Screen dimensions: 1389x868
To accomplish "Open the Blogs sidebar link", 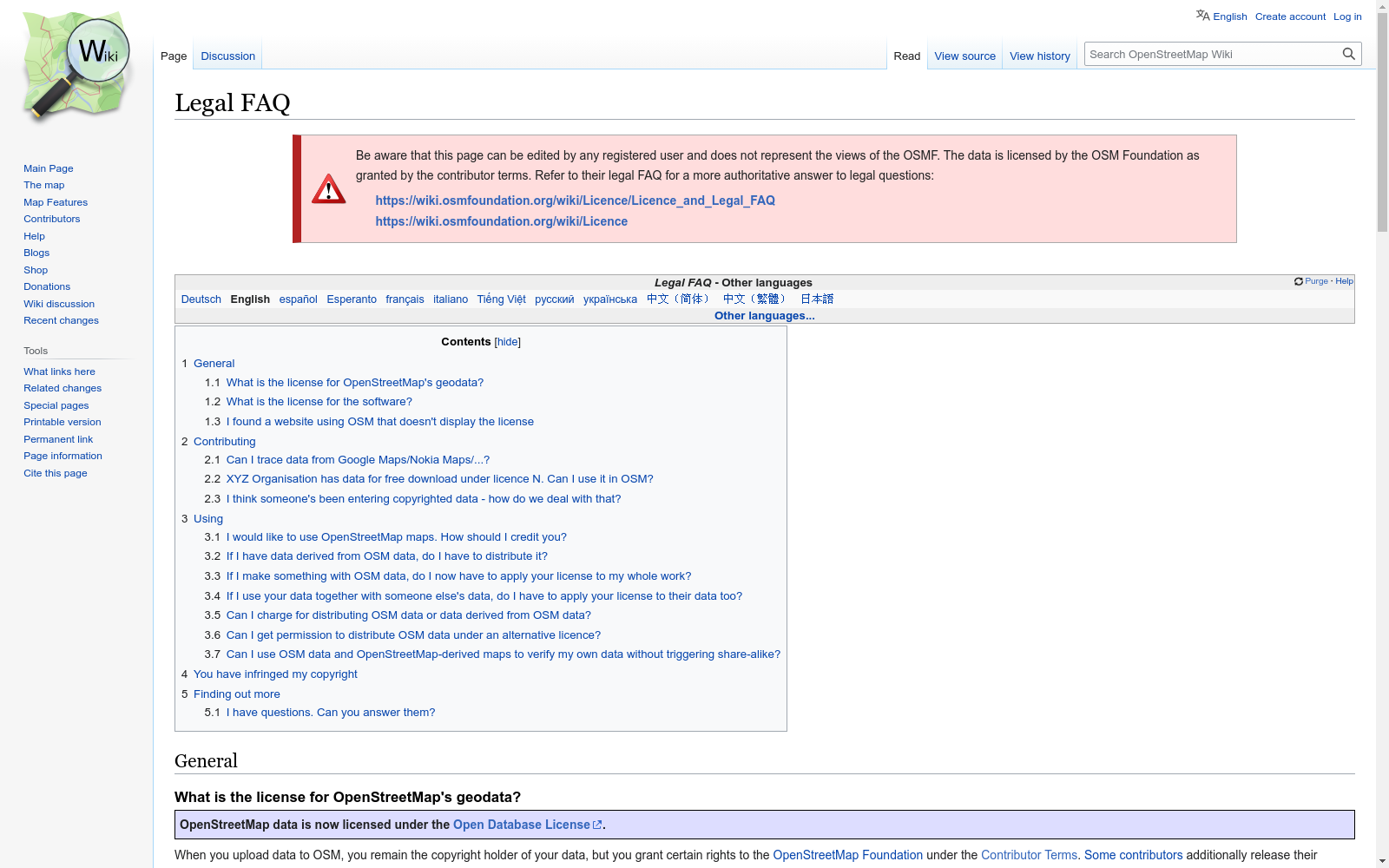I will [x=36, y=253].
